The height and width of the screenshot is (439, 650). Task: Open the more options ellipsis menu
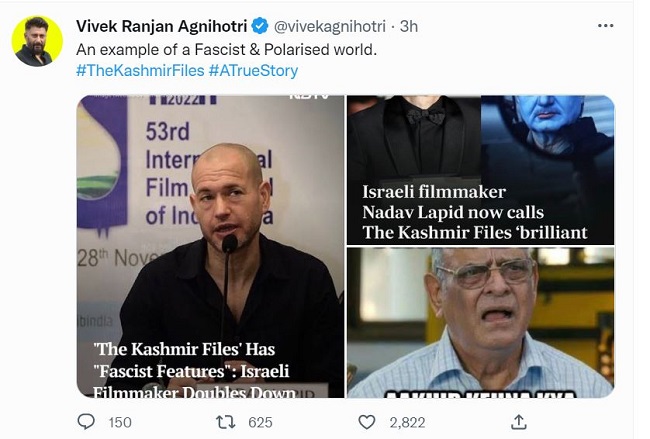point(605,23)
